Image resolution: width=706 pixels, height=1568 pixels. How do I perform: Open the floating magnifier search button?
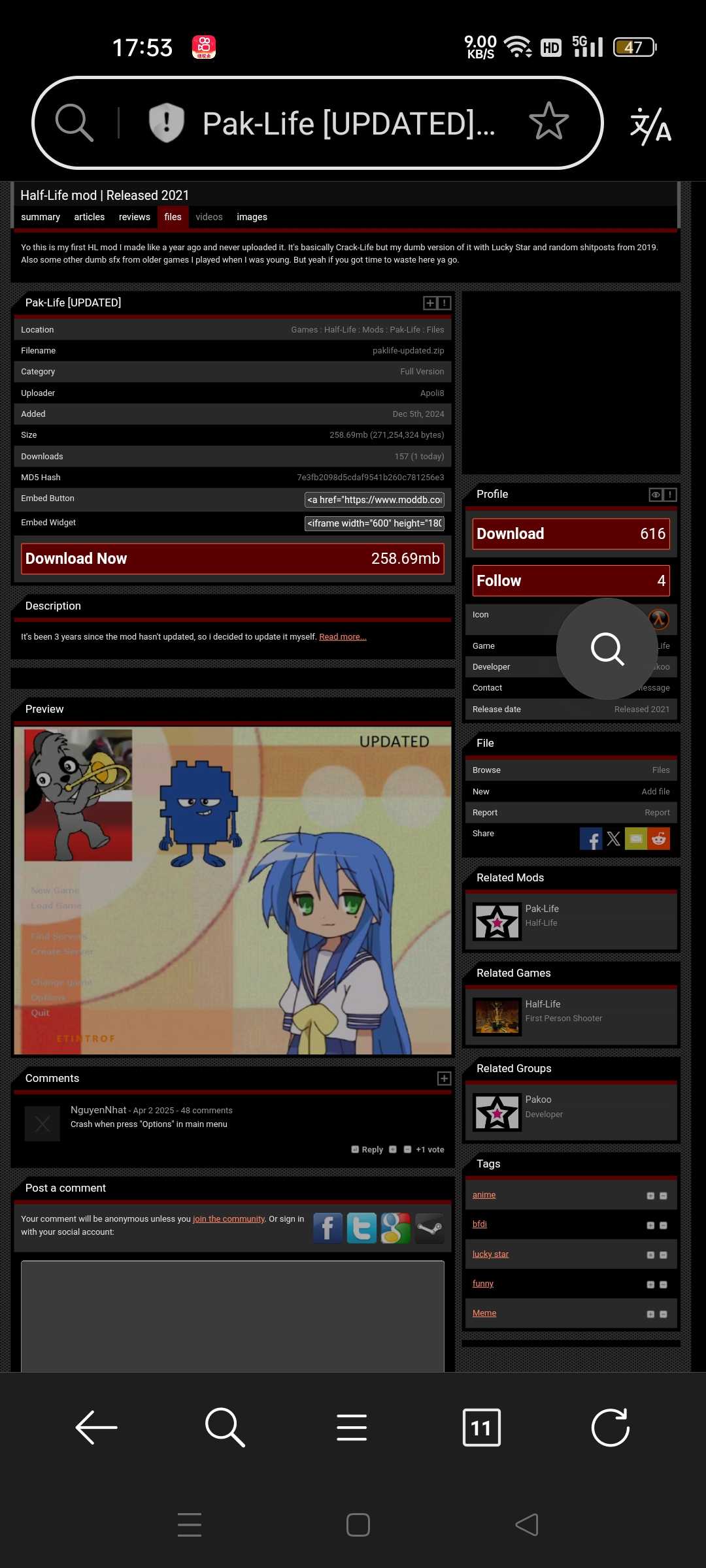[x=607, y=649]
